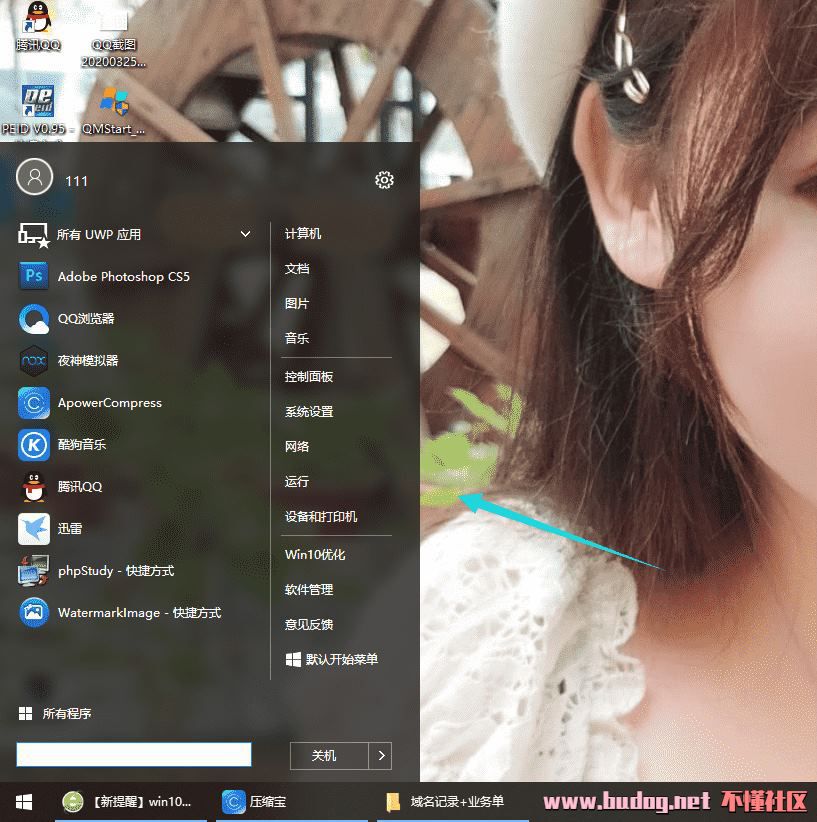
Task: Select 运行 from the right column
Action: point(297,482)
